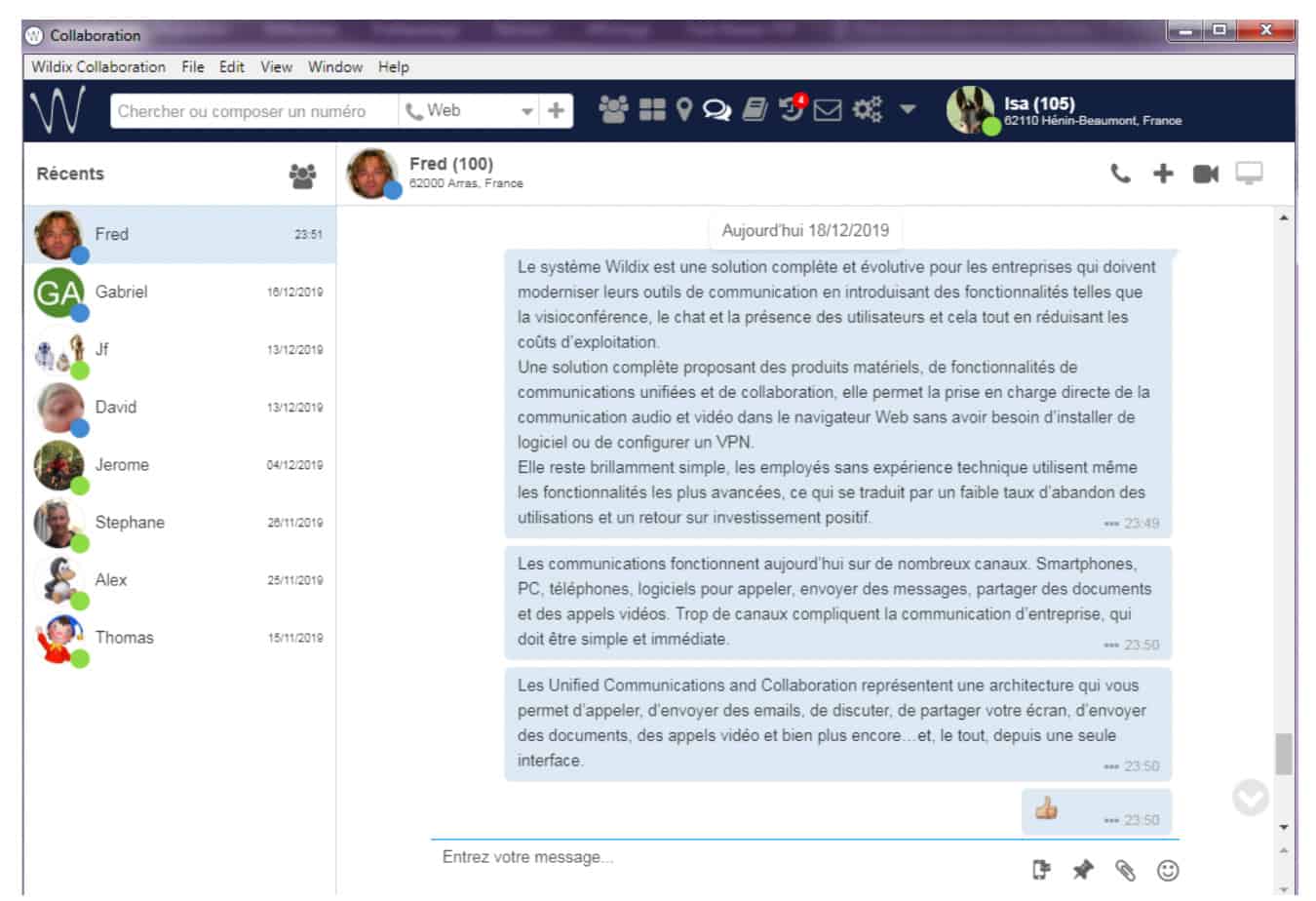Click the 'Entrez votre message...' input box

pyautogui.click(x=731, y=857)
